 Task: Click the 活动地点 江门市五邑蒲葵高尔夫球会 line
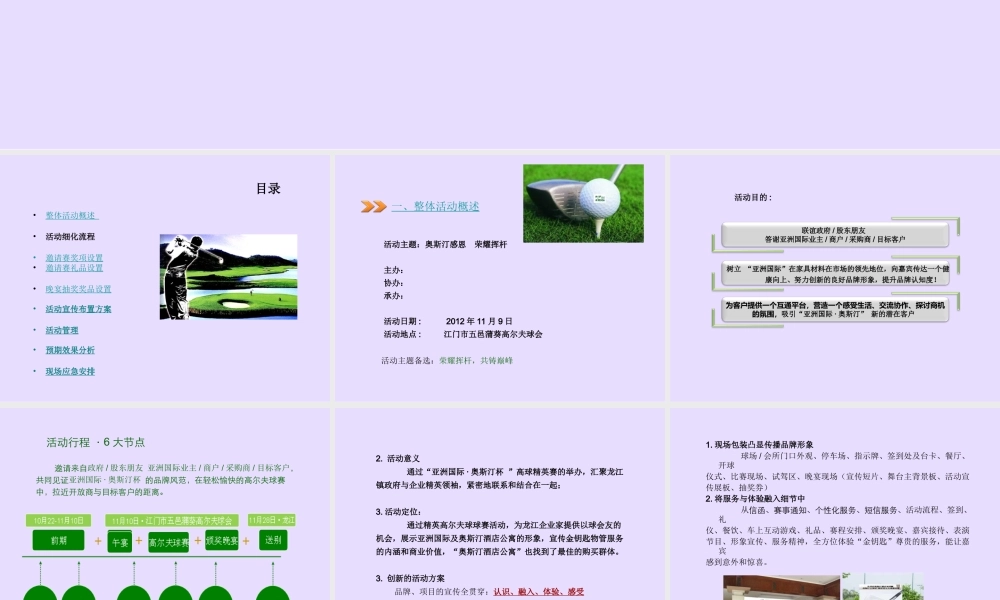coord(463,334)
